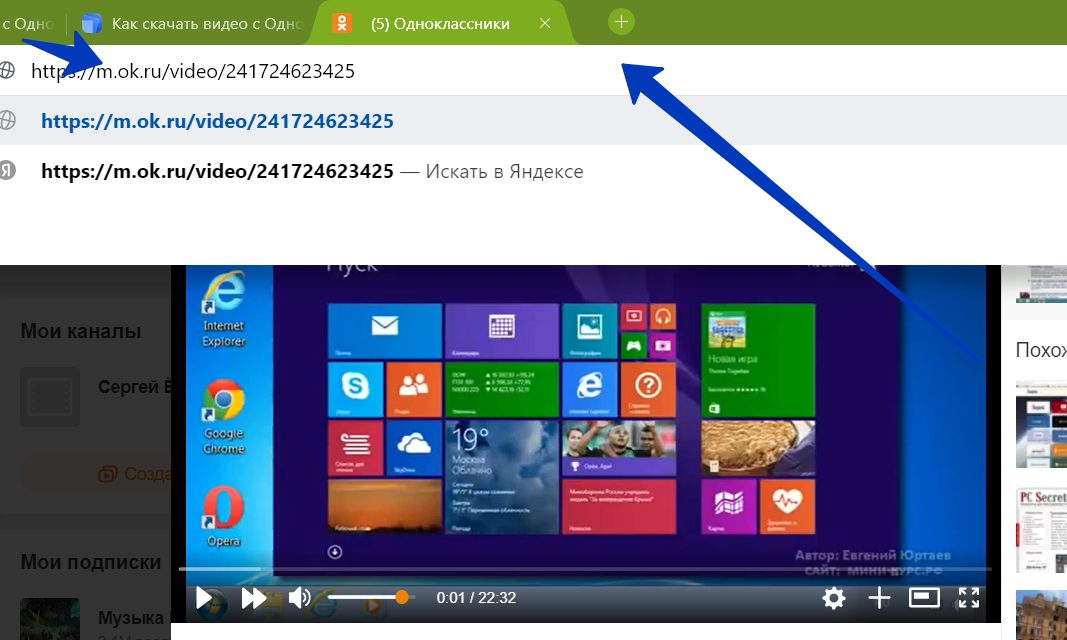Screen dimensions: 1067x640
Task: Click the Одноклассники favicon on tab
Action: pos(342,23)
